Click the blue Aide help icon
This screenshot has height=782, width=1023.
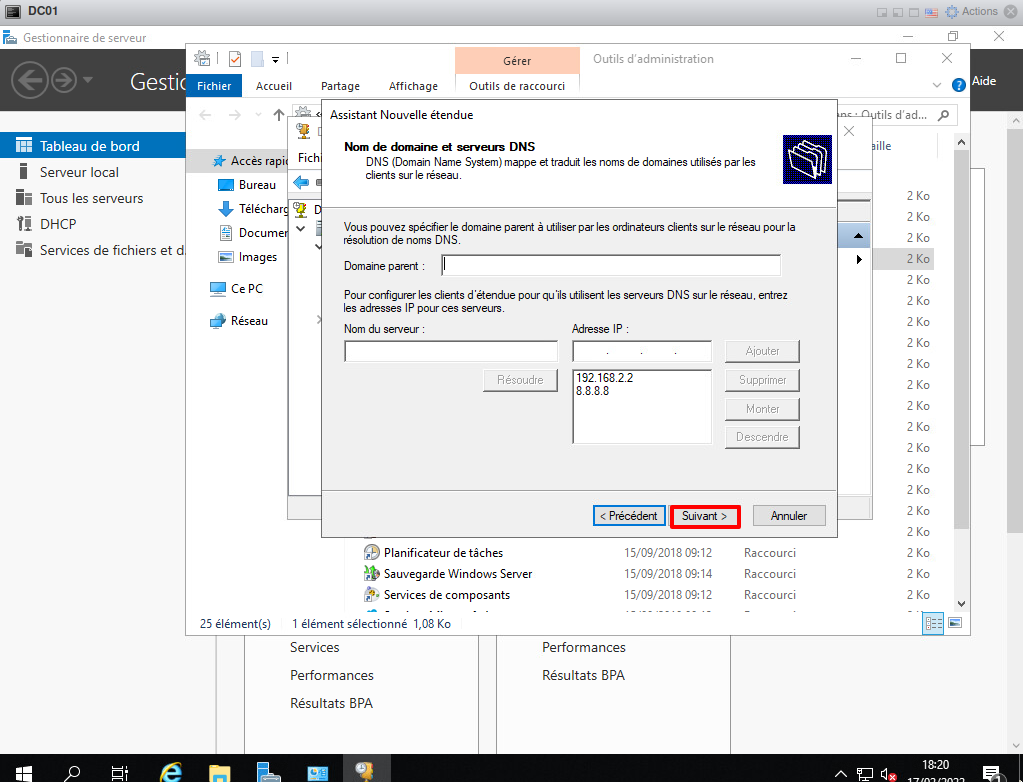point(959,85)
